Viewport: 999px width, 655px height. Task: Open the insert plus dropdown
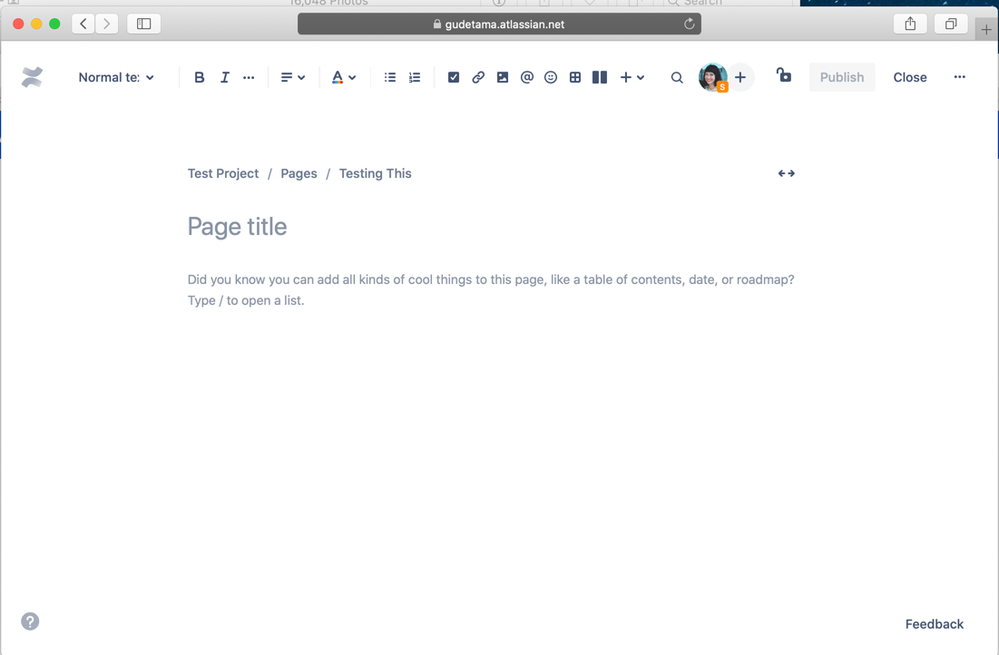tap(632, 77)
